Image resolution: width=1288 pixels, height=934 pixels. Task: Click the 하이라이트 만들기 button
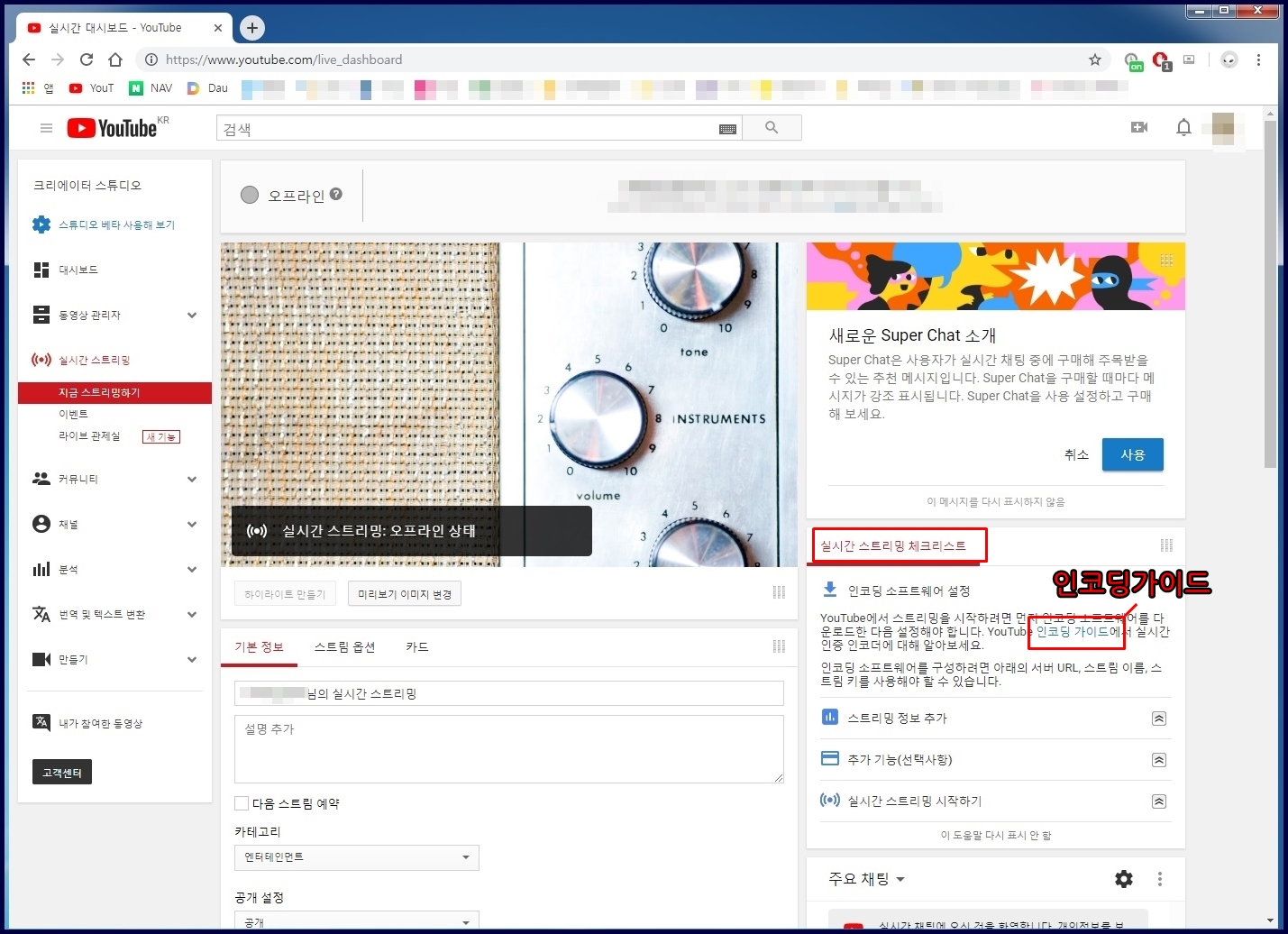click(285, 594)
